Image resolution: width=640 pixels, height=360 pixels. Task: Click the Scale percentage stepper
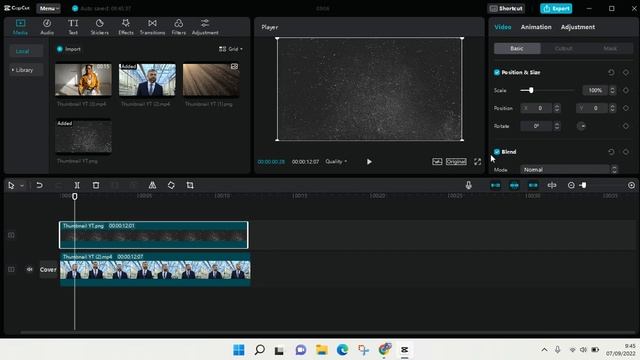(612, 90)
